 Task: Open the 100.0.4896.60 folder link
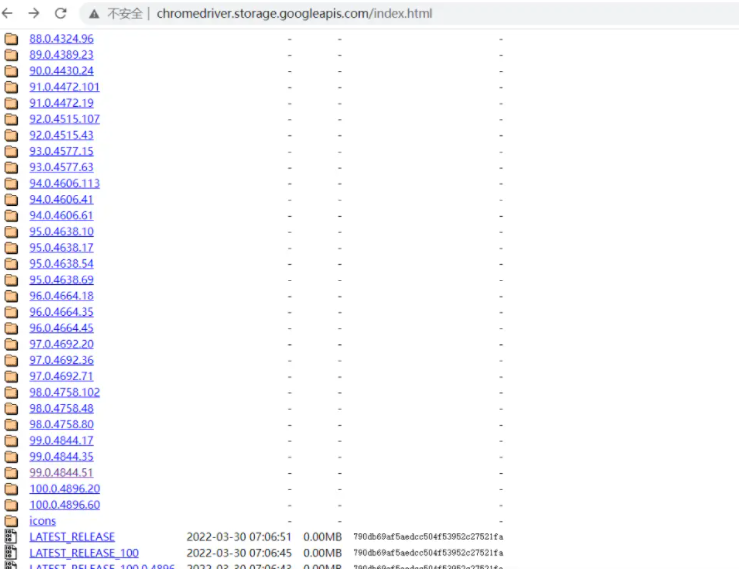pos(65,505)
